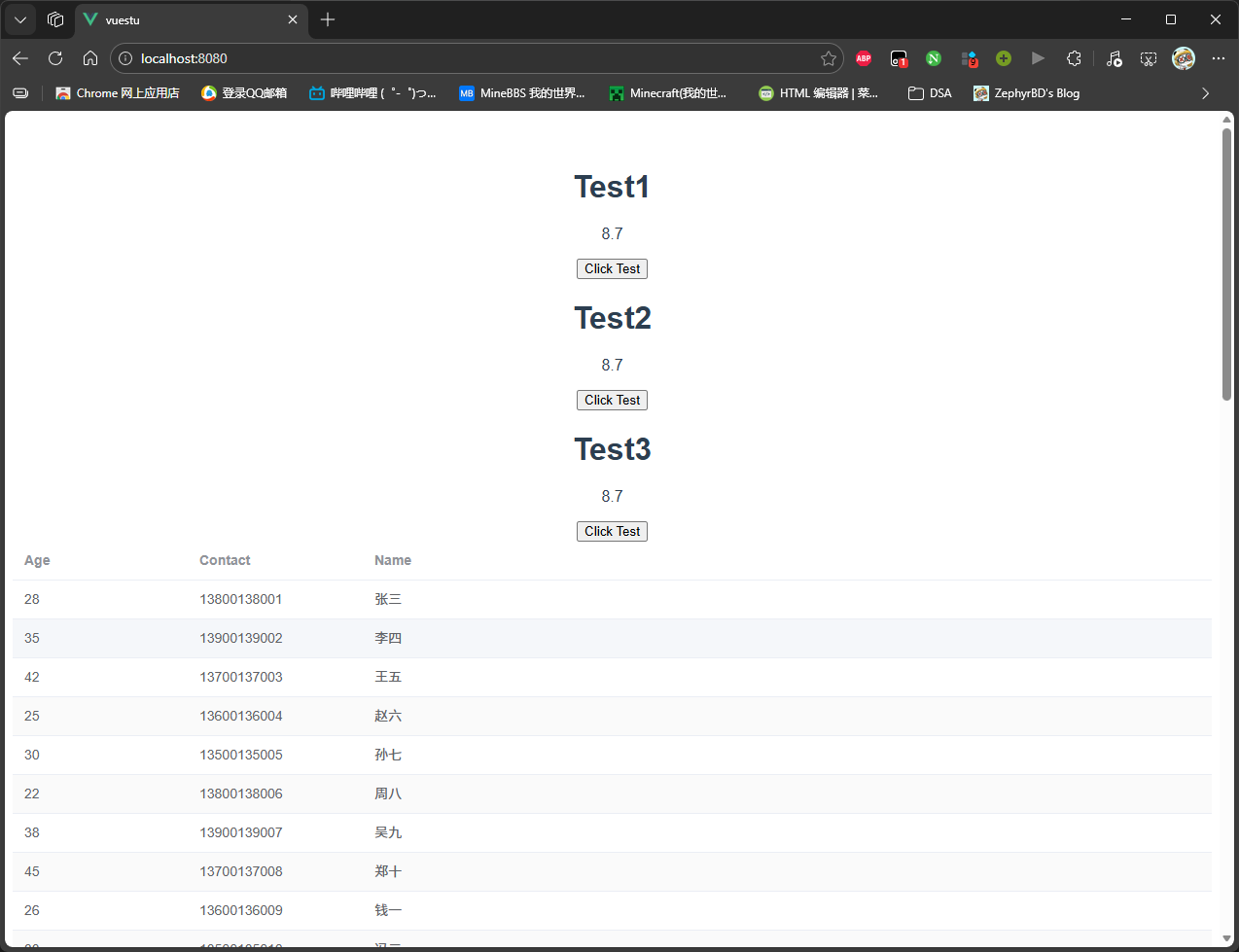The width and height of the screenshot is (1239, 952).
Task: Open the DSA bookmarks folder
Action: pos(930,93)
